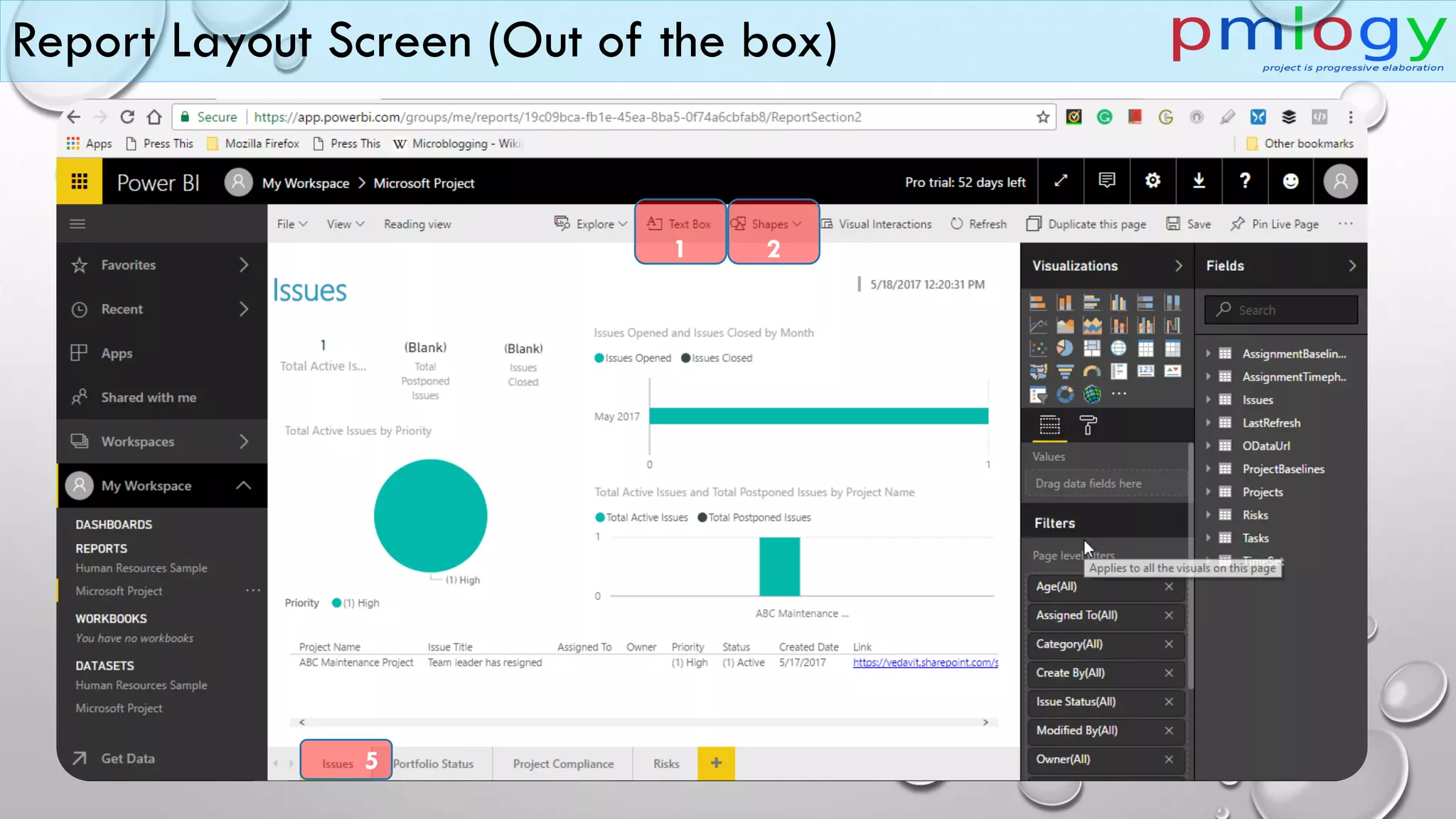
Task: Expand the Favorites flyout
Action: click(244, 265)
